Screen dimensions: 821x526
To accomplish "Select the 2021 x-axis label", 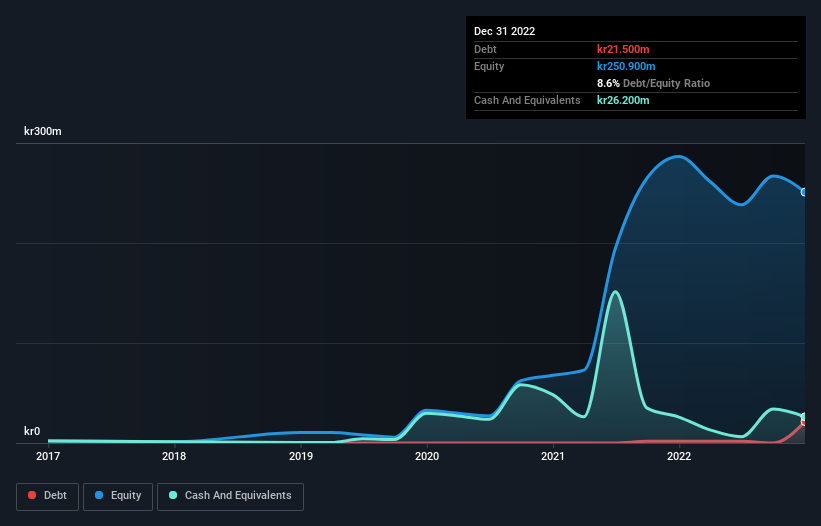I will [x=553, y=456].
